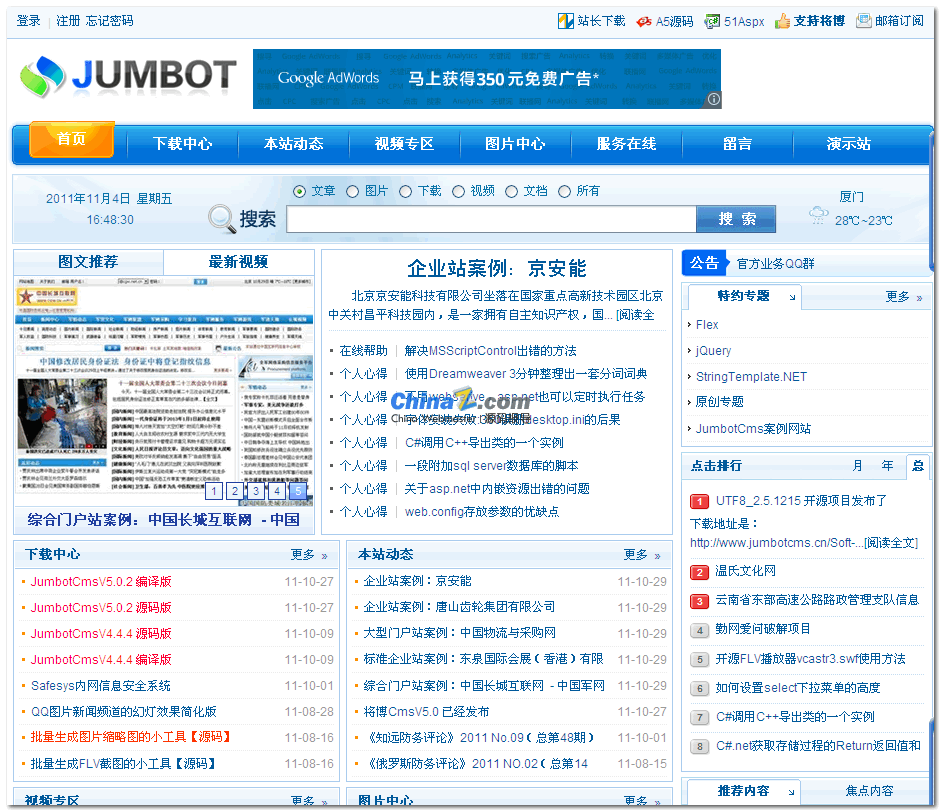Viewport: 941px width, 812px height.
Task: Switch 点击排行 to 月 tab
Action: (858, 466)
